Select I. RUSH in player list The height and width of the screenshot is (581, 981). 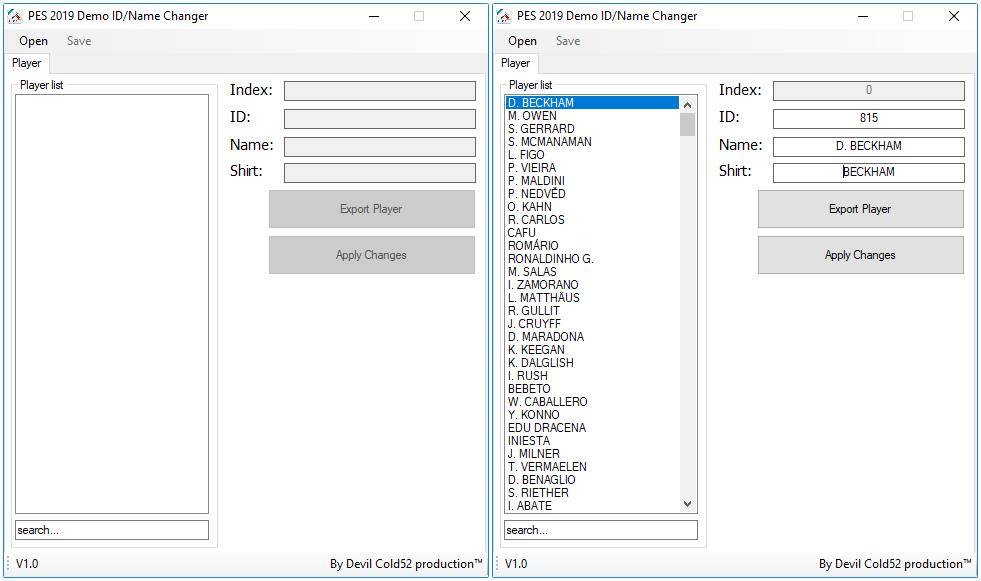click(x=592, y=376)
